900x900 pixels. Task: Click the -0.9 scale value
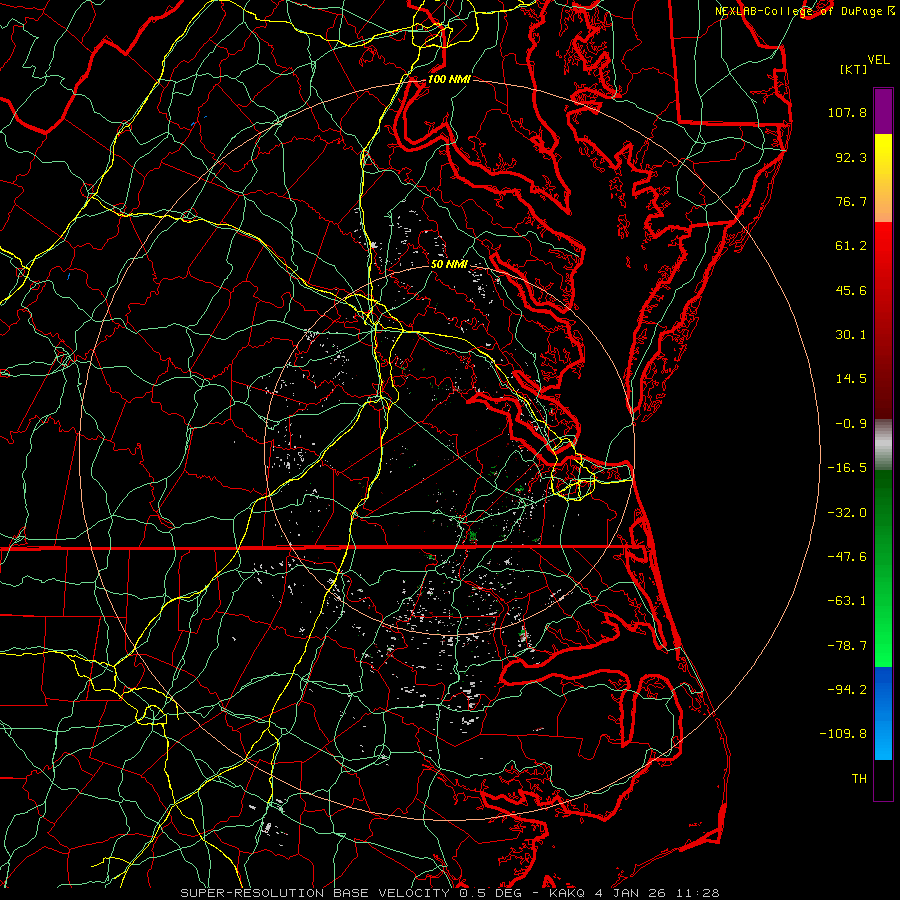coord(851,424)
